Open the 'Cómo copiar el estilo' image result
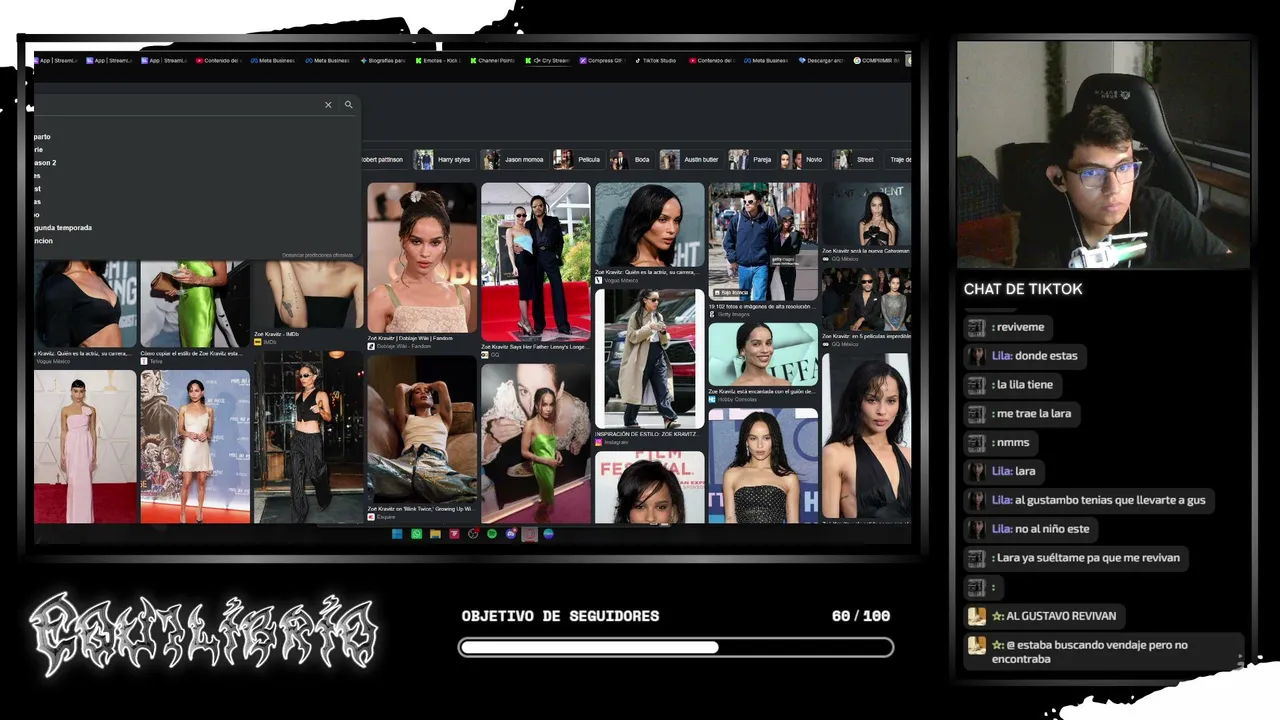 [x=195, y=304]
